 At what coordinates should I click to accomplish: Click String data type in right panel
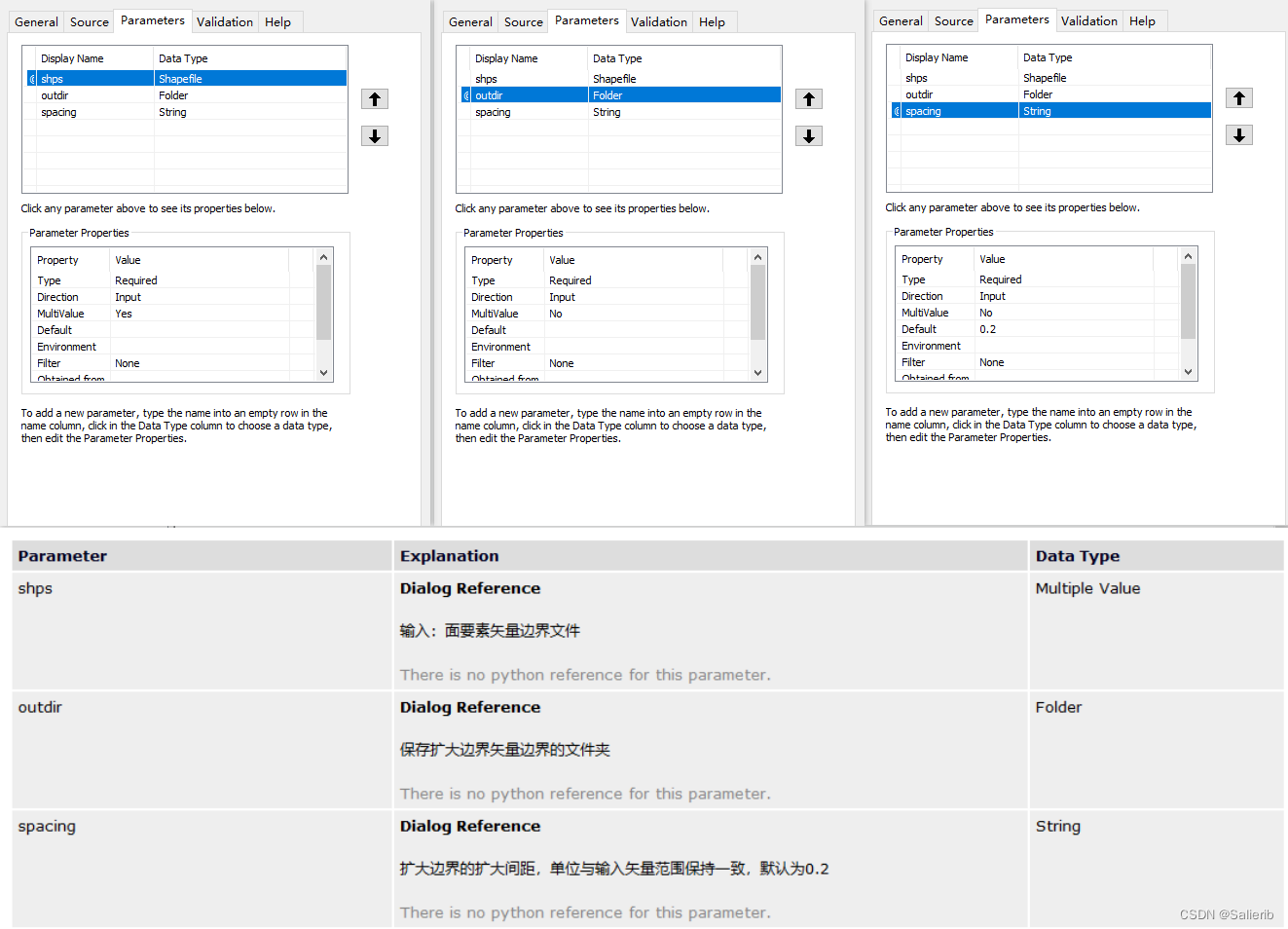1037,111
